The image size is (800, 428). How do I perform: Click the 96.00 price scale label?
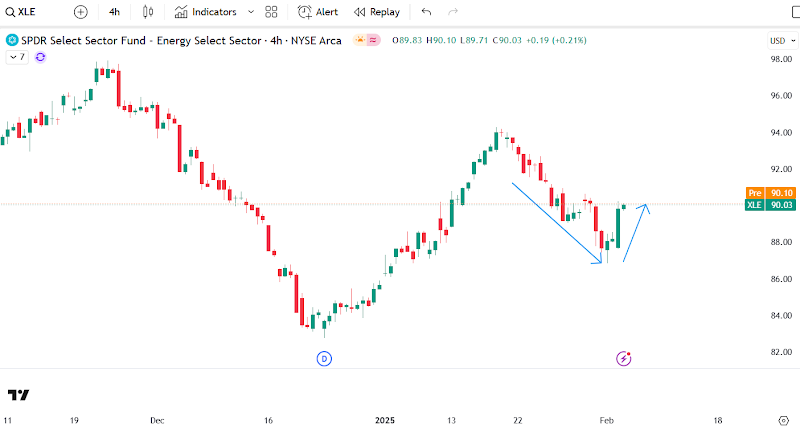[781, 95]
